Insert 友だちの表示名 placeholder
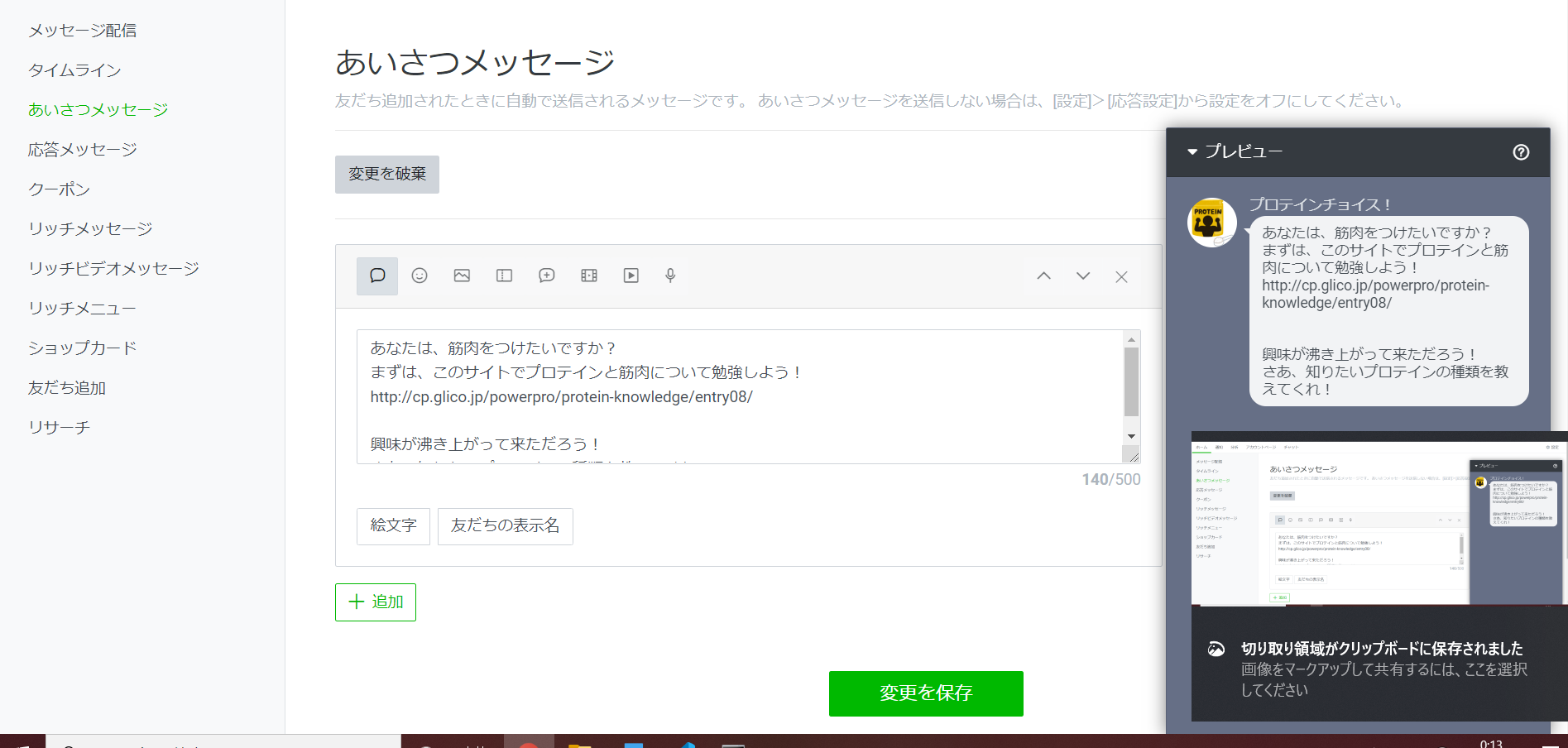This screenshot has height=748, width=1568. coord(506,526)
